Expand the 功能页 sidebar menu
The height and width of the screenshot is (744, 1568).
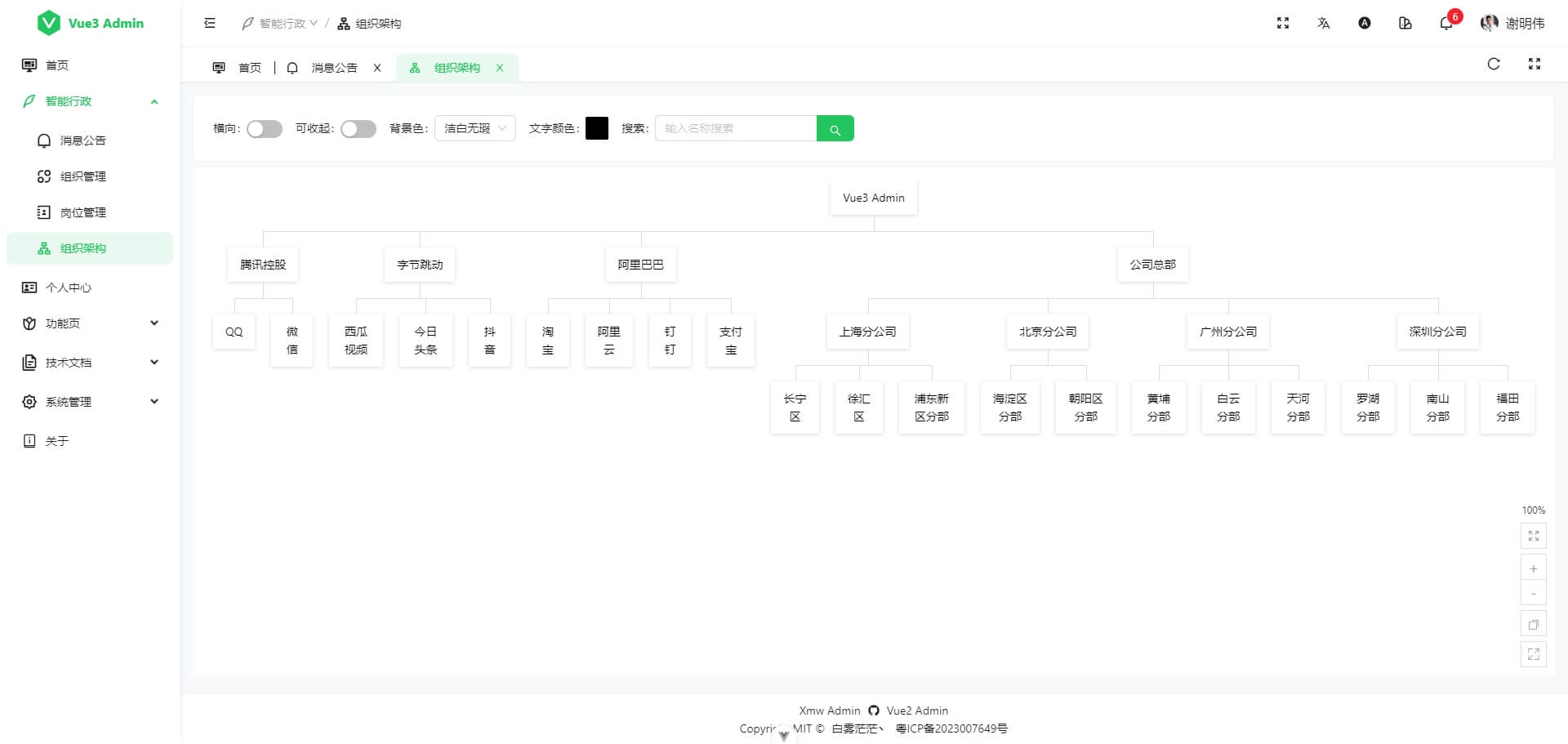coord(90,323)
